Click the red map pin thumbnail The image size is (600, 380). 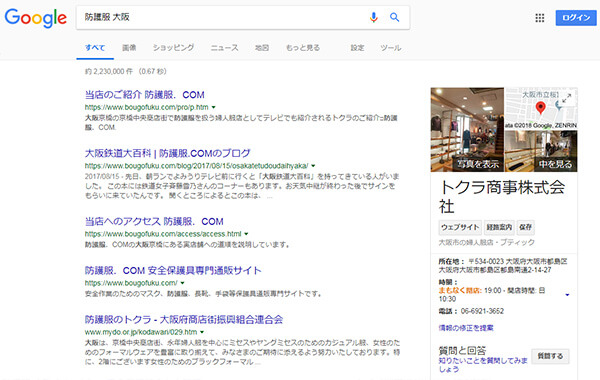pos(540,108)
